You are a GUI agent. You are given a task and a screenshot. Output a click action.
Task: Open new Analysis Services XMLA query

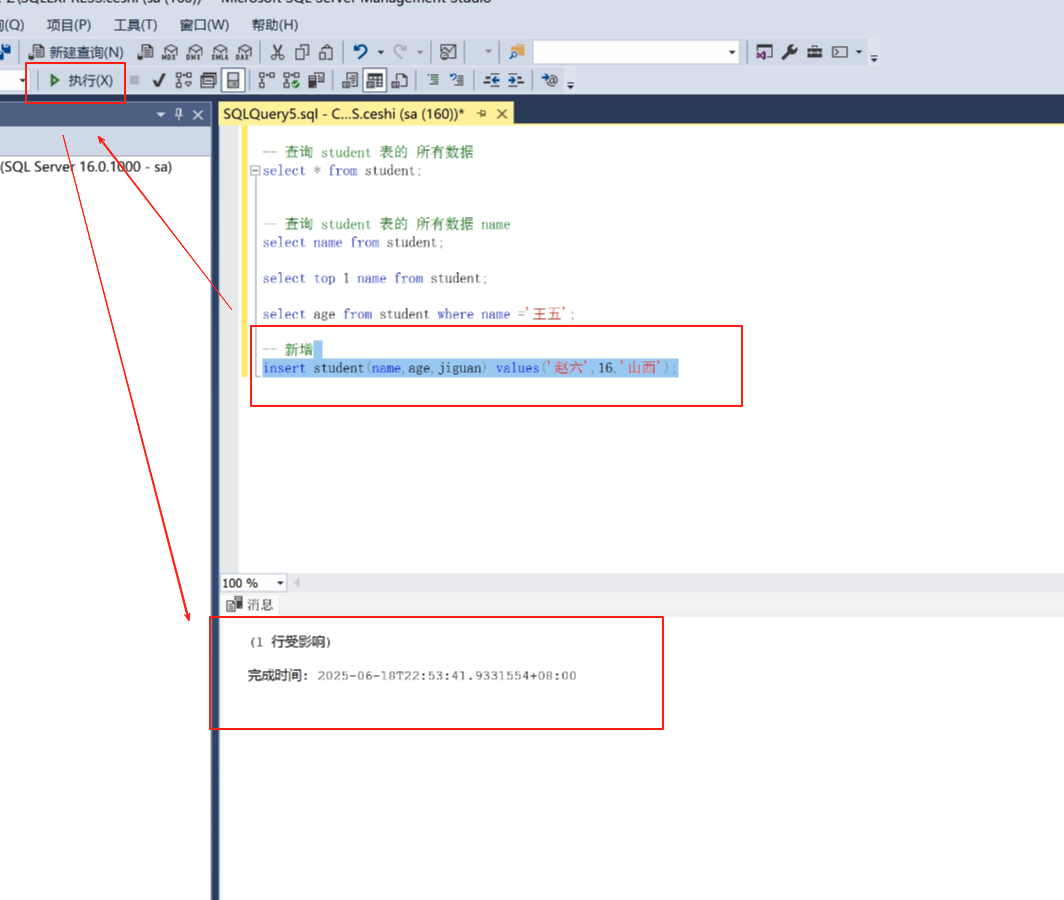click(220, 52)
